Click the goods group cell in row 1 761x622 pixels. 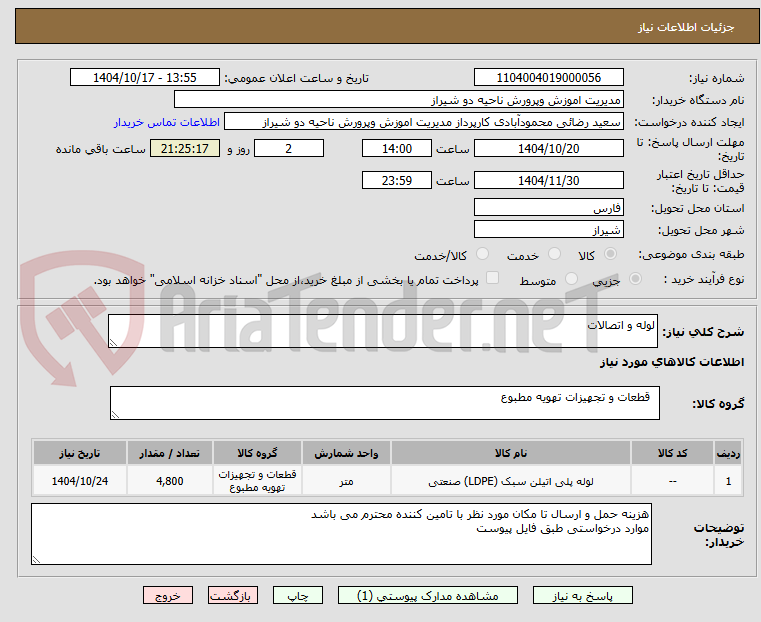pyautogui.click(x=257, y=481)
